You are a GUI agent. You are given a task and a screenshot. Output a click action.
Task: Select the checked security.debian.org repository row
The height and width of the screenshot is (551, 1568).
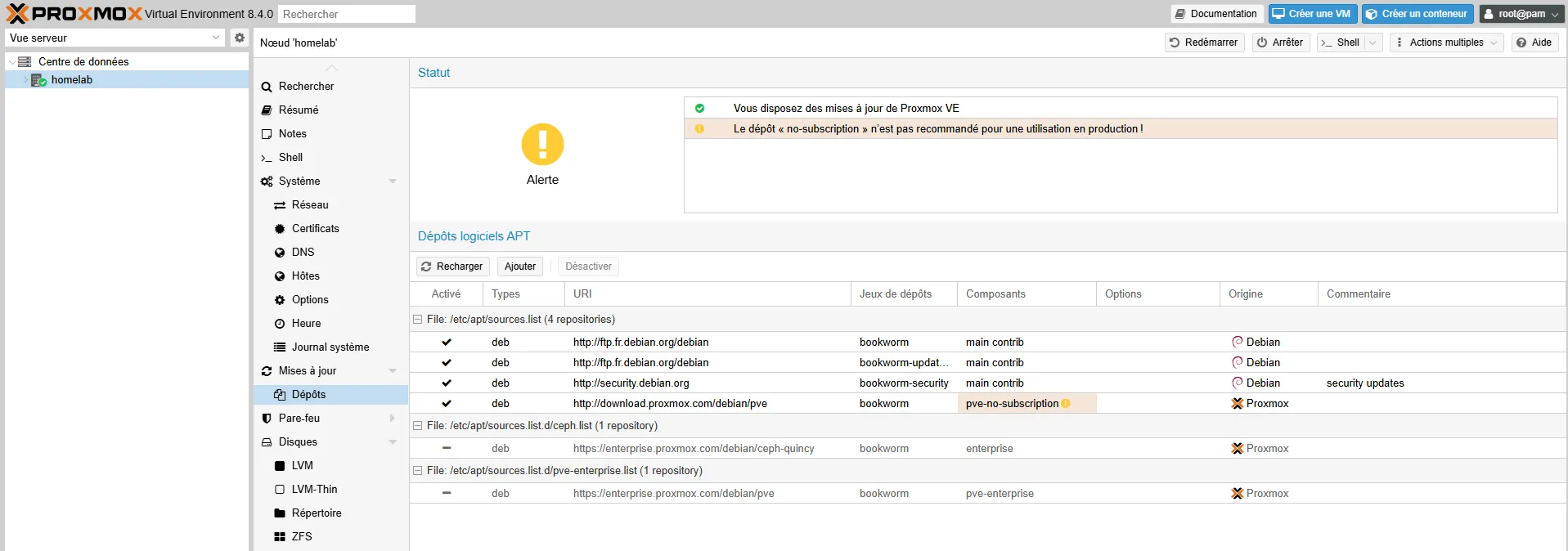coord(631,383)
